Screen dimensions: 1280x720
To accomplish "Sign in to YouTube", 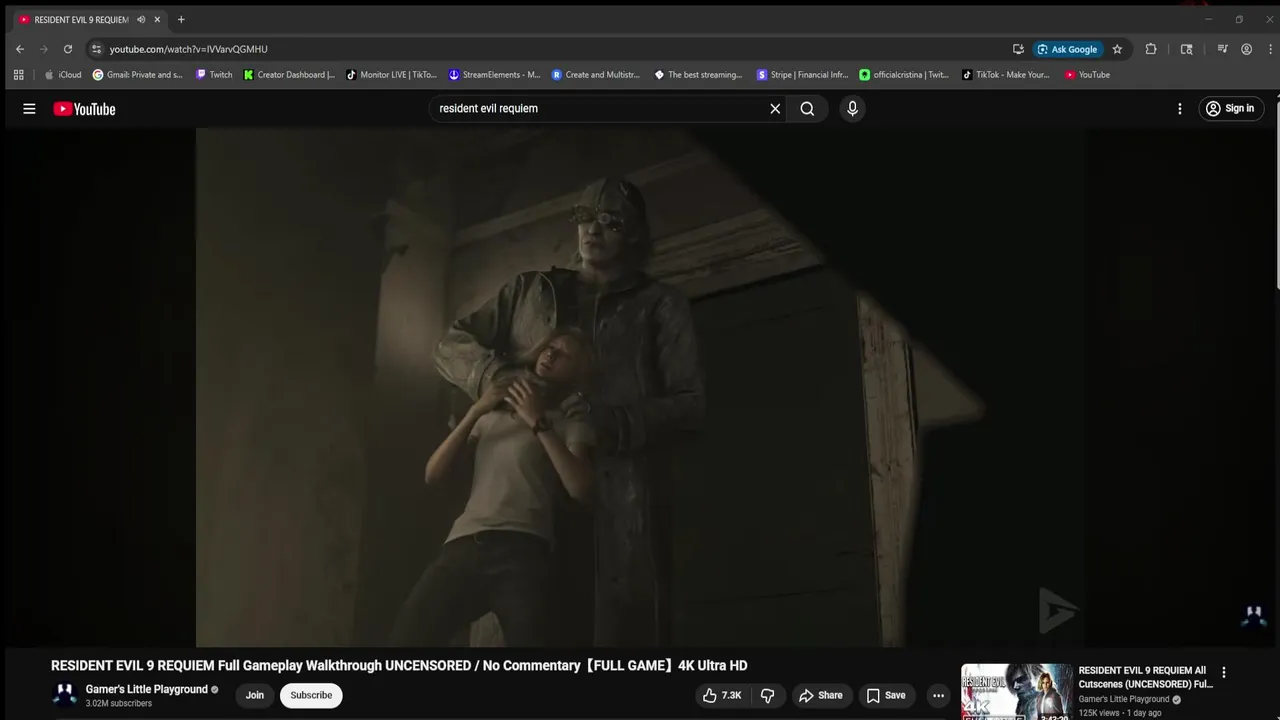I will pyautogui.click(x=1231, y=109).
